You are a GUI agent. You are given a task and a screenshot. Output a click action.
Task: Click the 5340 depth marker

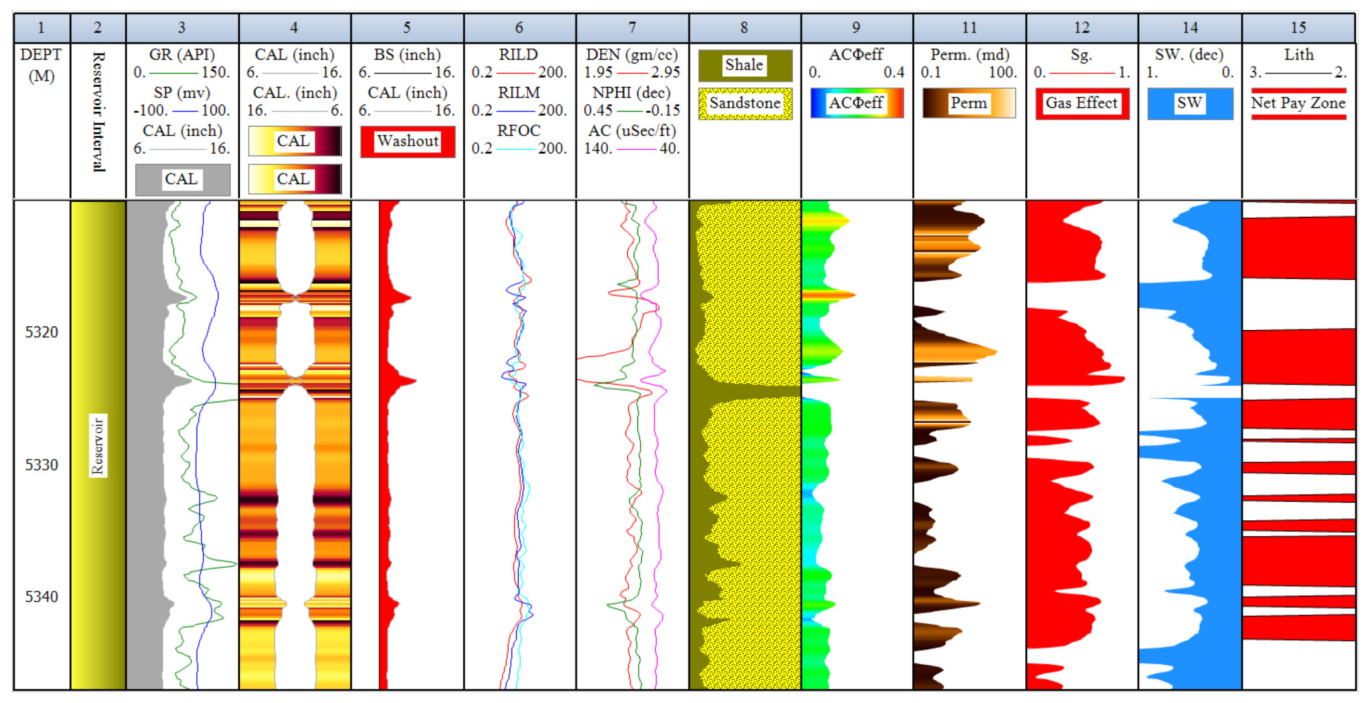(x=42, y=597)
